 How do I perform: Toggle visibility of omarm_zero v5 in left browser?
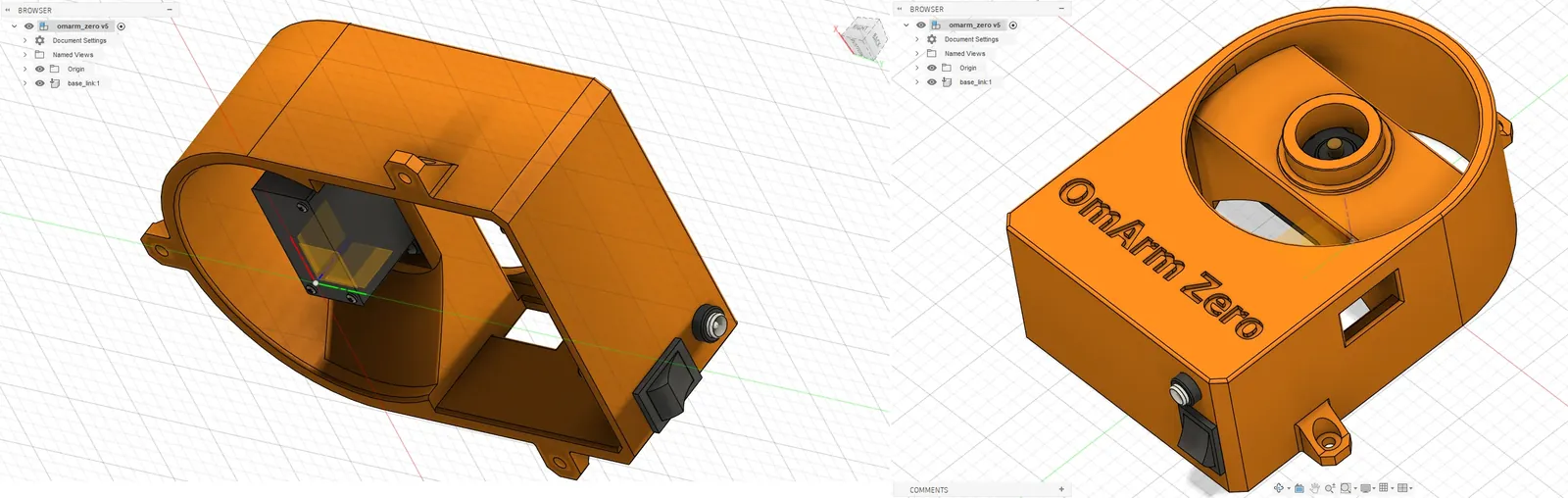pyautogui.click(x=28, y=26)
